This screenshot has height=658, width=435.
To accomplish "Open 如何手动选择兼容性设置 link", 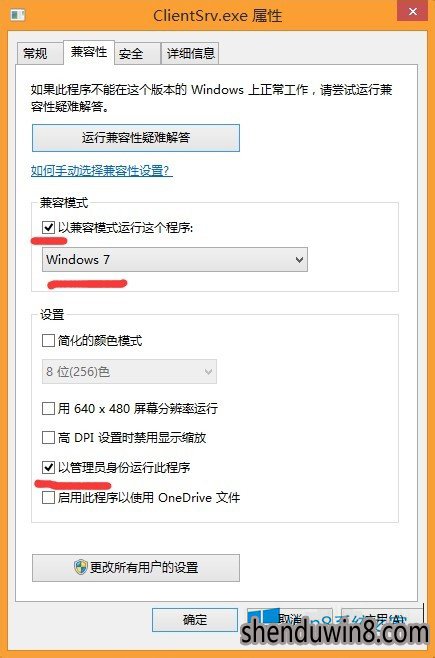I will (x=102, y=171).
